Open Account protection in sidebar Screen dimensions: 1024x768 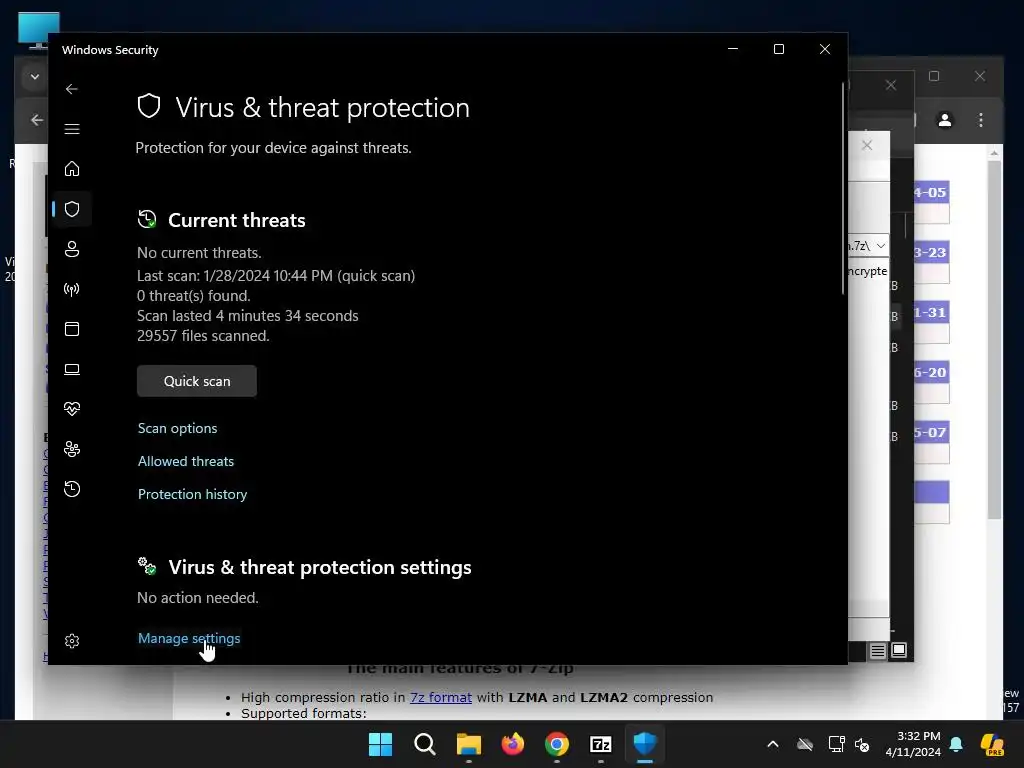click(x=72, y=249)
